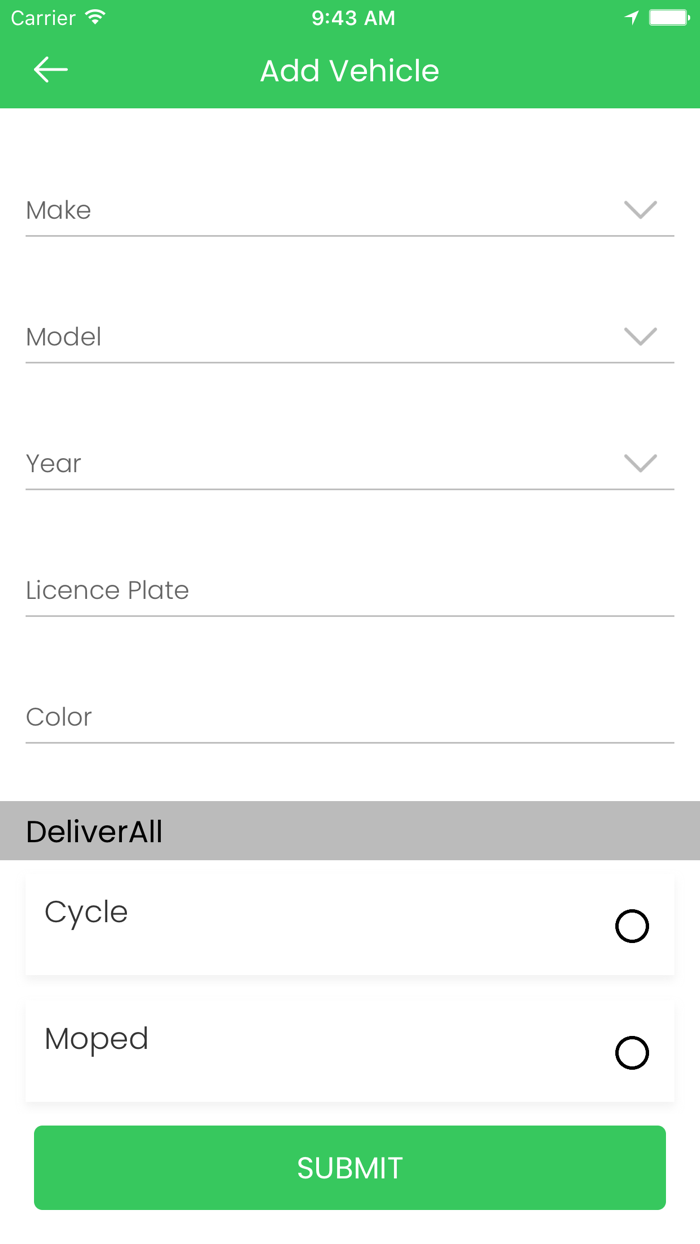Click the location arrow icon in status bar
Viewport: 700px width, 1244px height.
point(633,16)
